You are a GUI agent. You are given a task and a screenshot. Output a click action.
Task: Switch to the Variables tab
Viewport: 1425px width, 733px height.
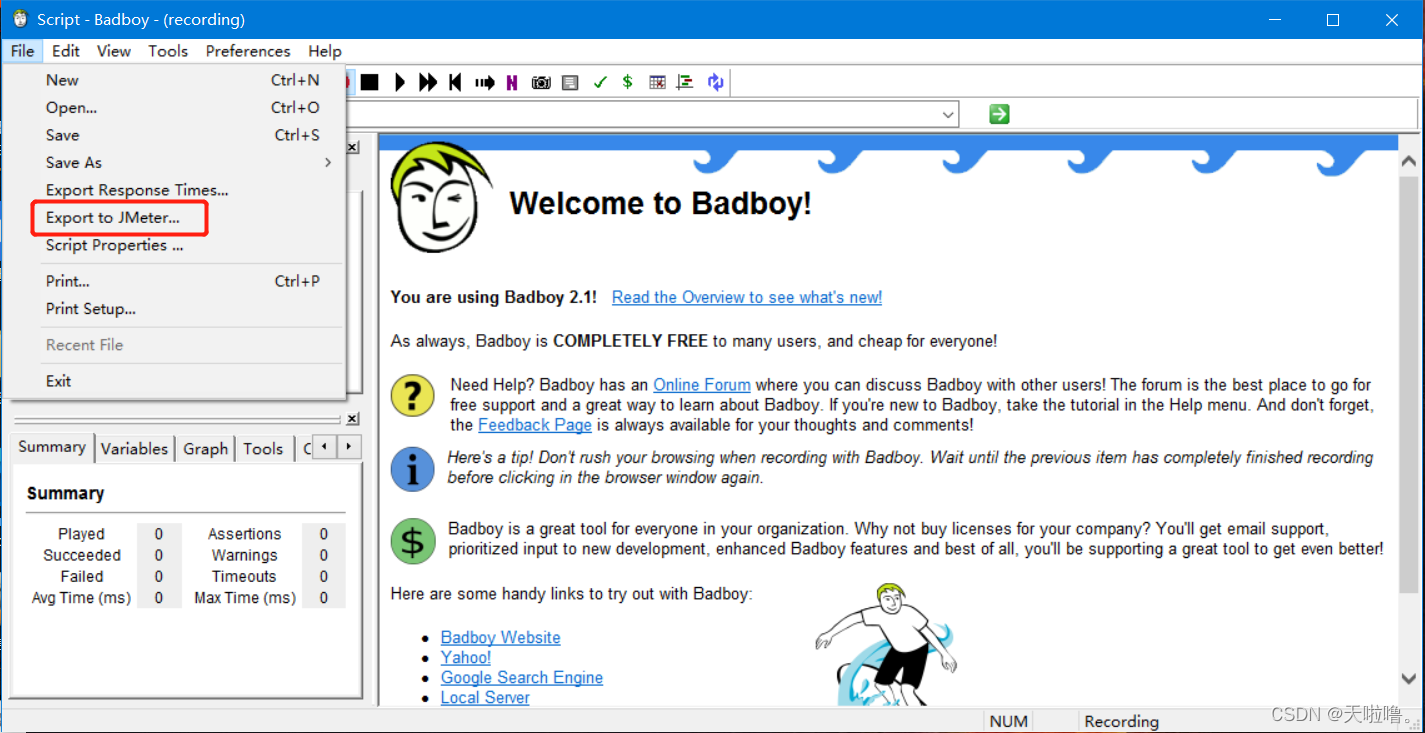(134, 449)
